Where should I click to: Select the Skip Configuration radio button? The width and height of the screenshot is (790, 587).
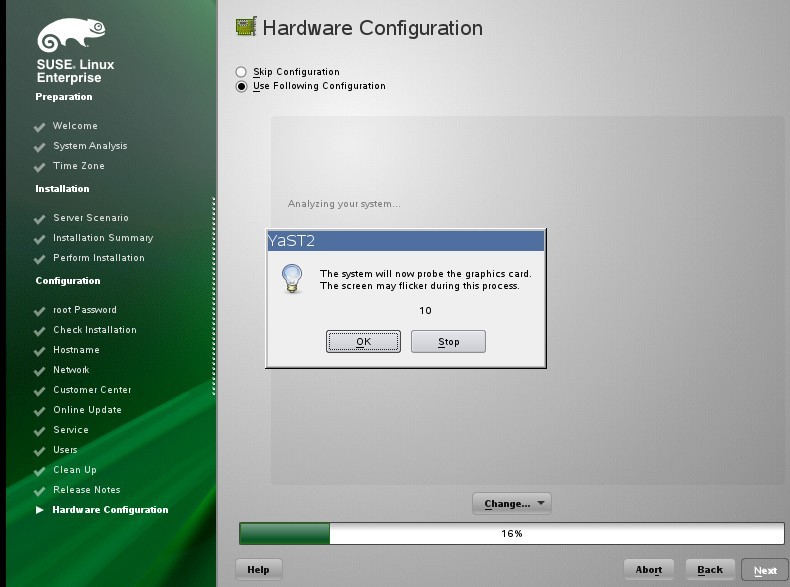tap(241, 72)
